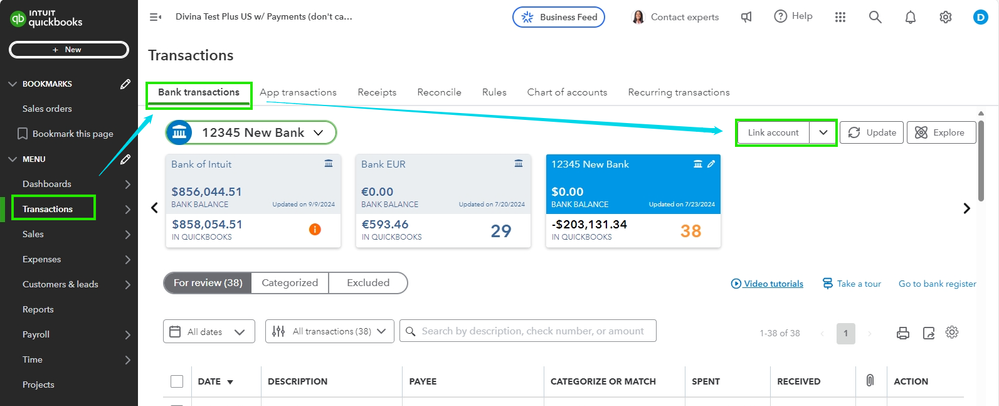Image resolution: width=999 pixels, height=406 pixels.
Task: Switch to the Categorized segment
Action: tap(290, 283)
